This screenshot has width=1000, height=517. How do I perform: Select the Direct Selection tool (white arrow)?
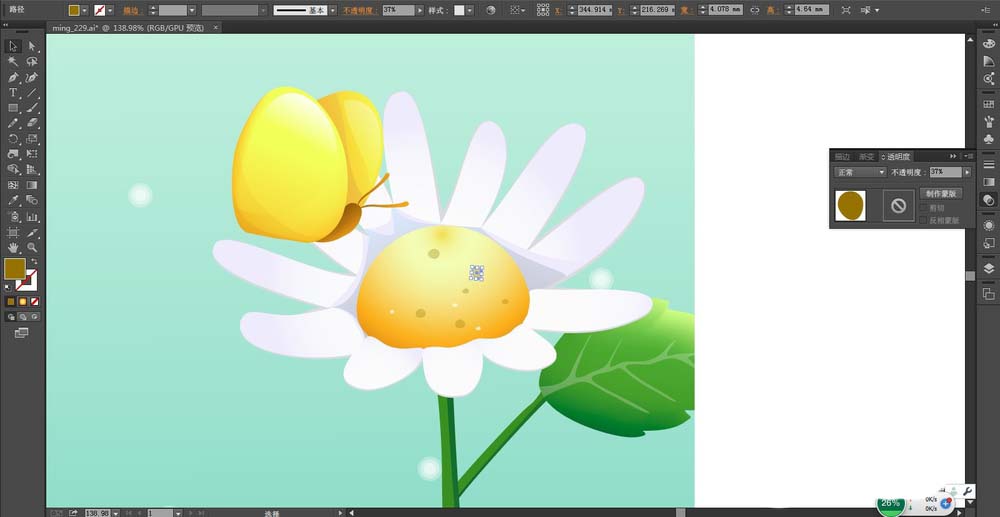(32, 46)
